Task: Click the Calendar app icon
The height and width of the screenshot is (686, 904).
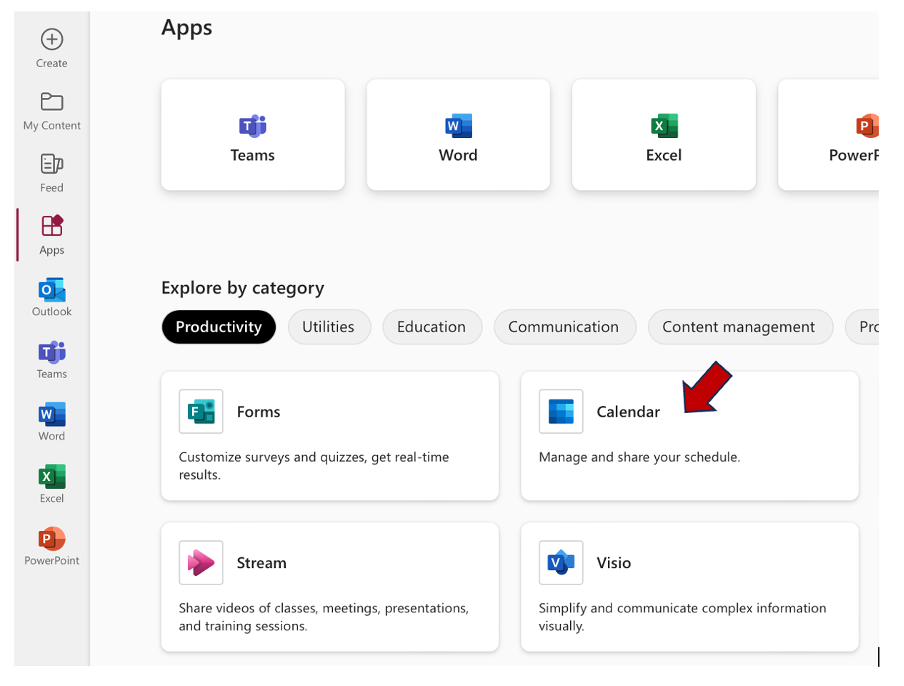Action: pos(561,411)
